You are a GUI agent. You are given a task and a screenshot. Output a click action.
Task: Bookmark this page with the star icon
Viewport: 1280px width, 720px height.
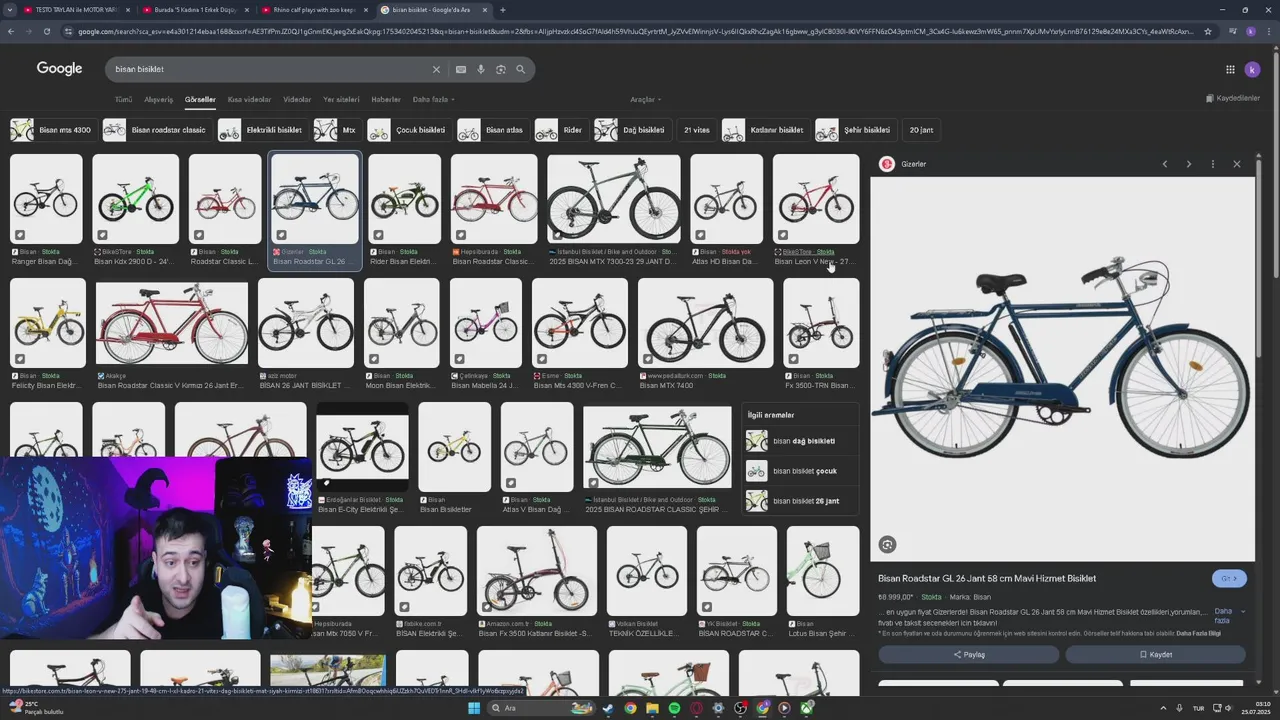click(1207, 31)
